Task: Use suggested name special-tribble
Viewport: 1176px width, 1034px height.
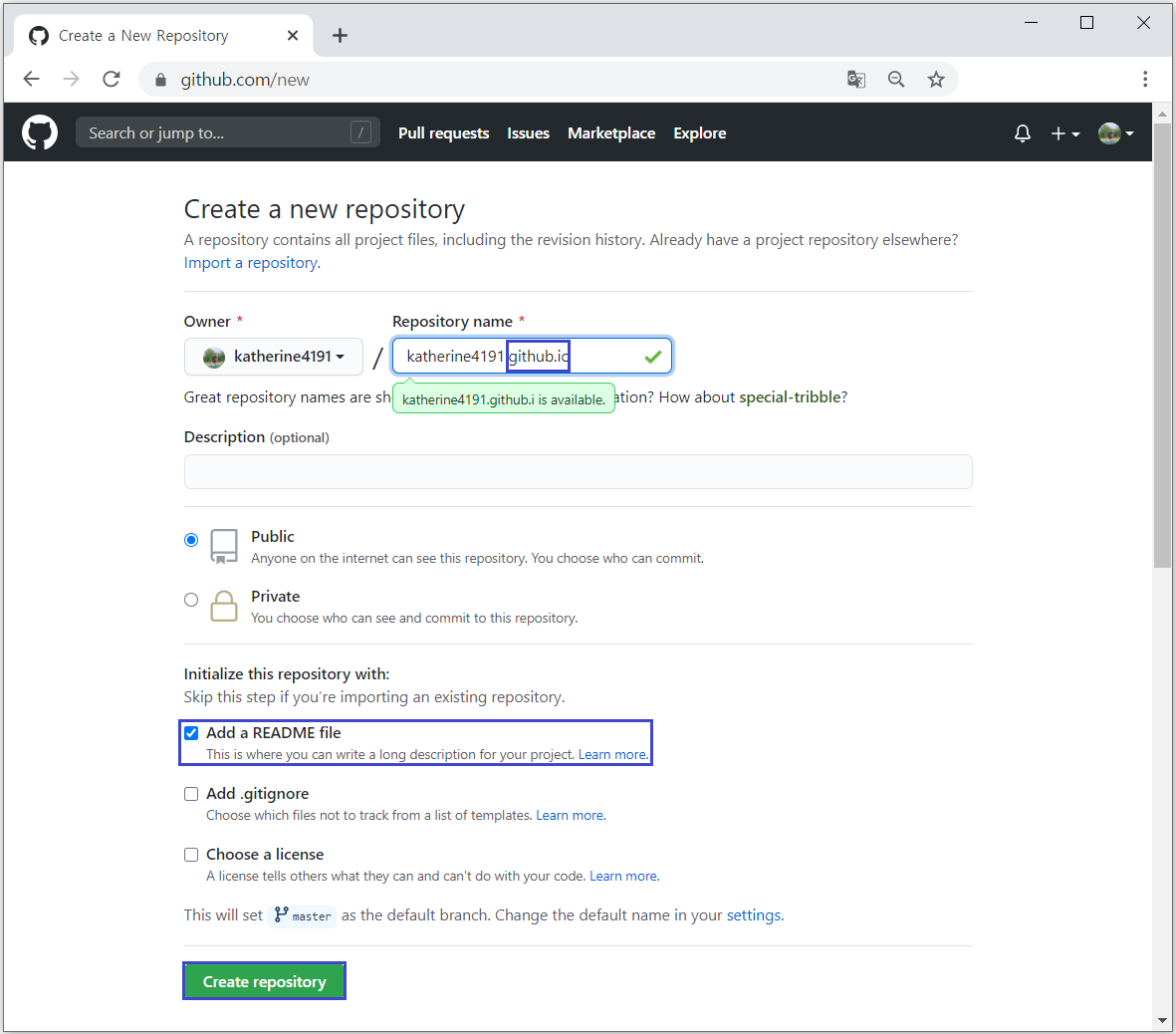Action: [790, 396]
